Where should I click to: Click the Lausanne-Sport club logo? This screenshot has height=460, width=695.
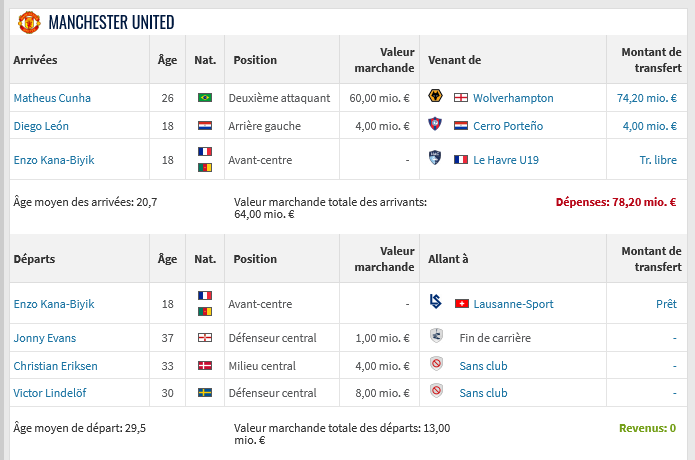click(x=435, y=302)
